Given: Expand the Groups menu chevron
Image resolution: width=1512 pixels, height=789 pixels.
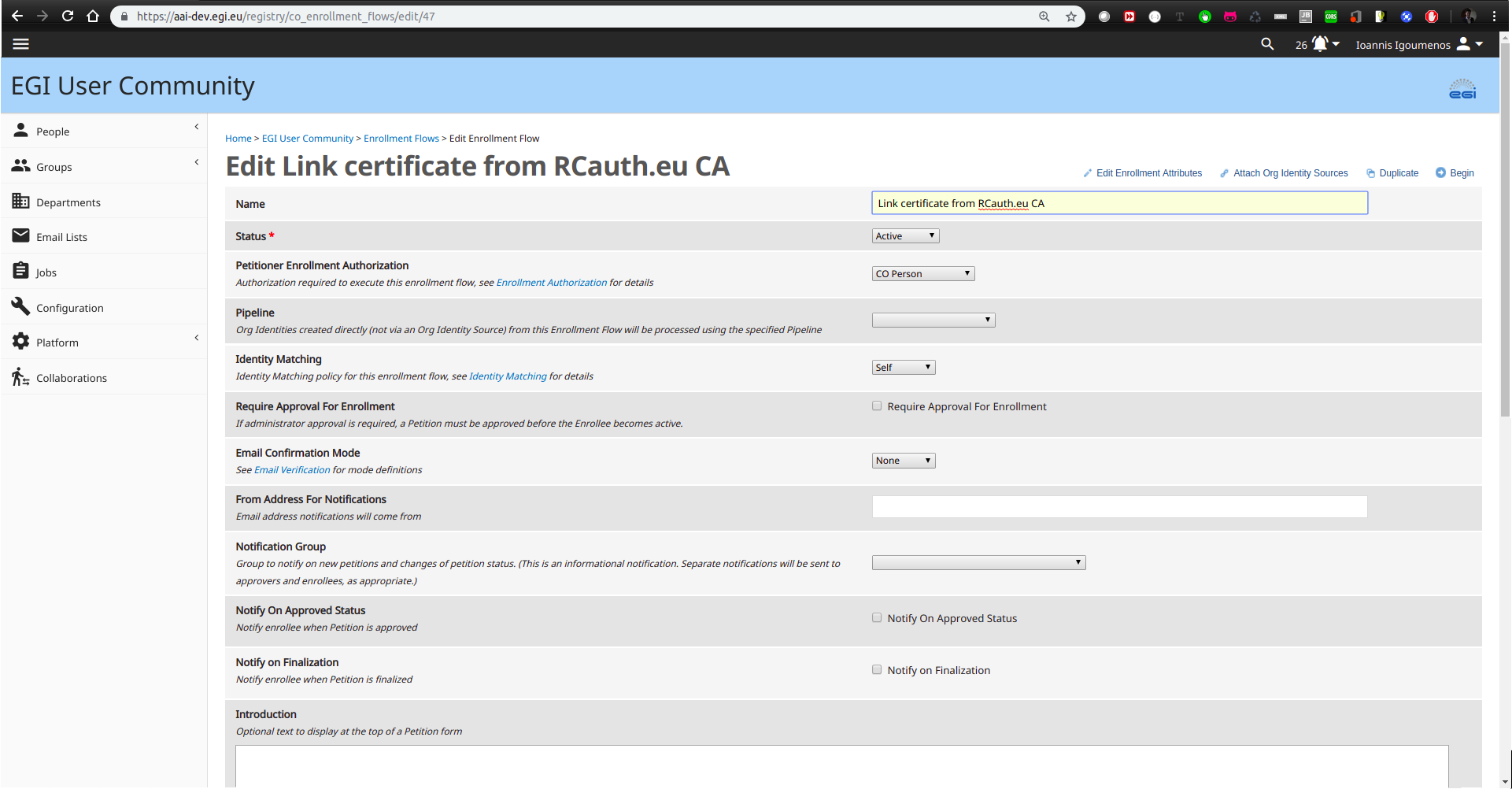Looking at the screenshot, I should (x=197, y=162).
